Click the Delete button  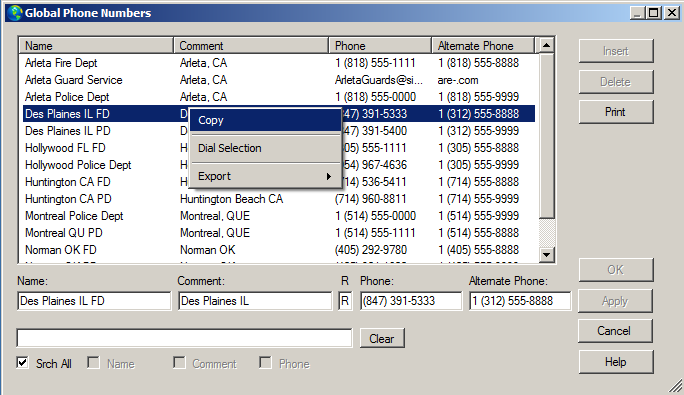click(616, 82)
